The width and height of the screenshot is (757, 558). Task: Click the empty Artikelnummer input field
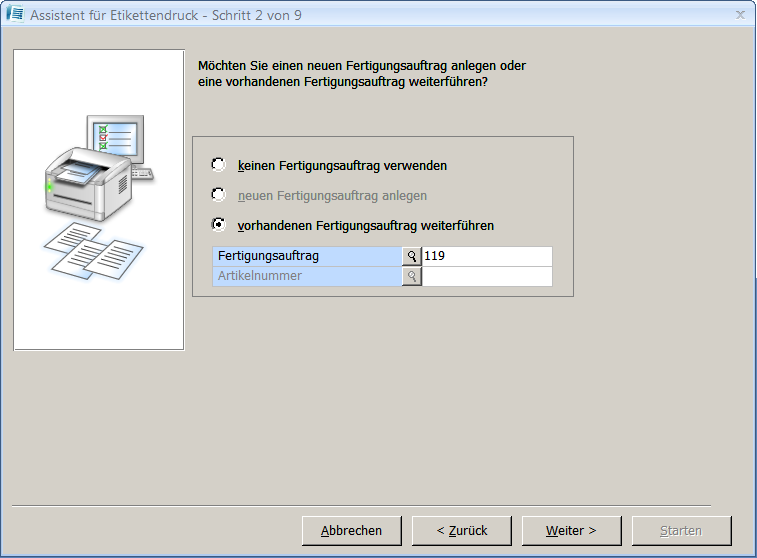(x=486, y=277)
